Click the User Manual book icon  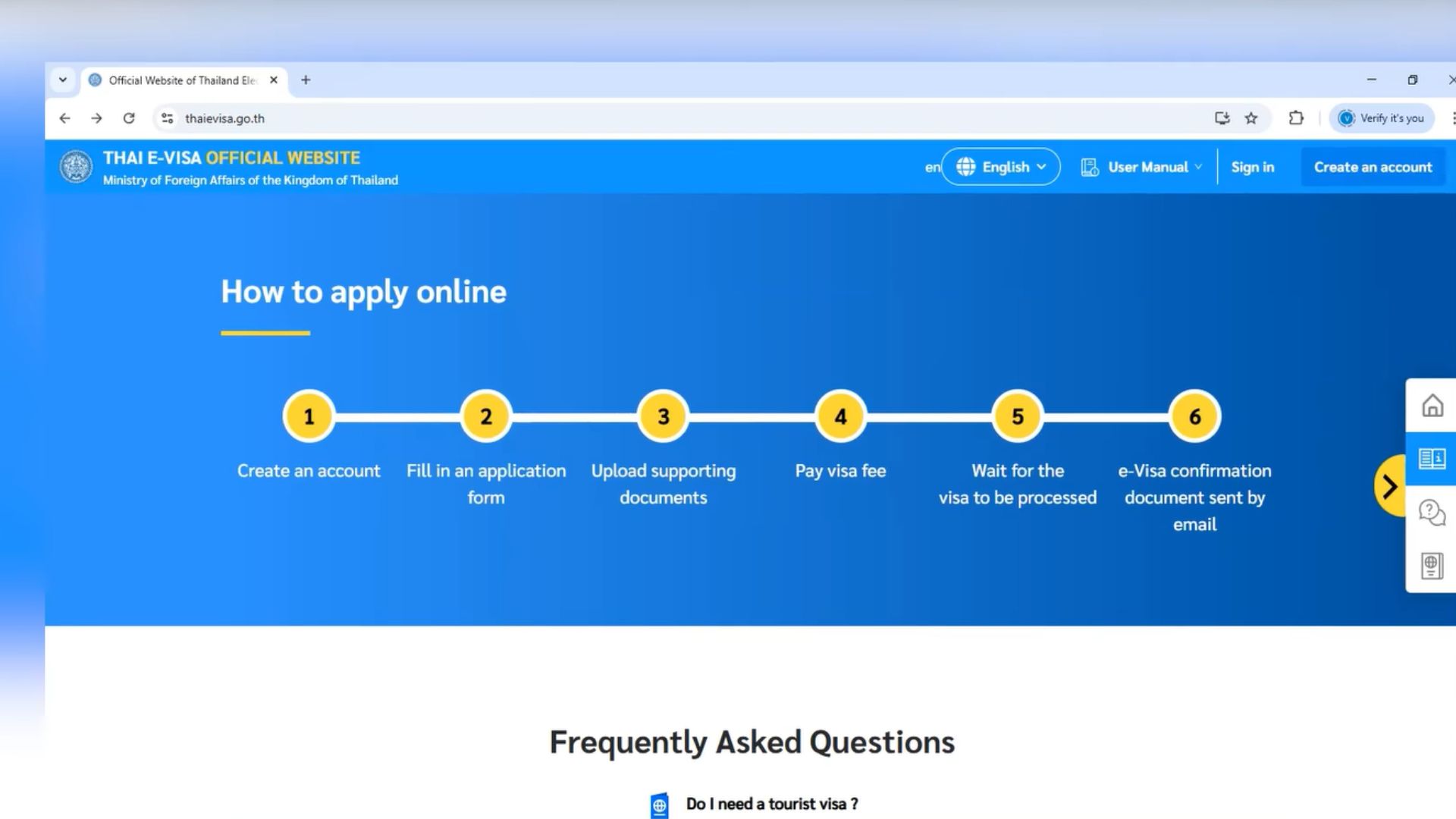pyautogui.click(x=1089, y=167)
